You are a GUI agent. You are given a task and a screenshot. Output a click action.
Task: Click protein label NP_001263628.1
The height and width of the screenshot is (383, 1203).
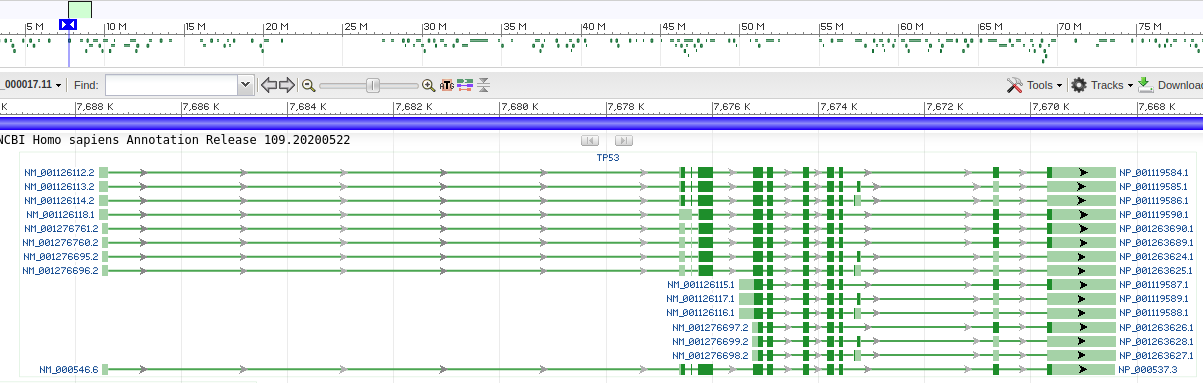[1156, 342]
